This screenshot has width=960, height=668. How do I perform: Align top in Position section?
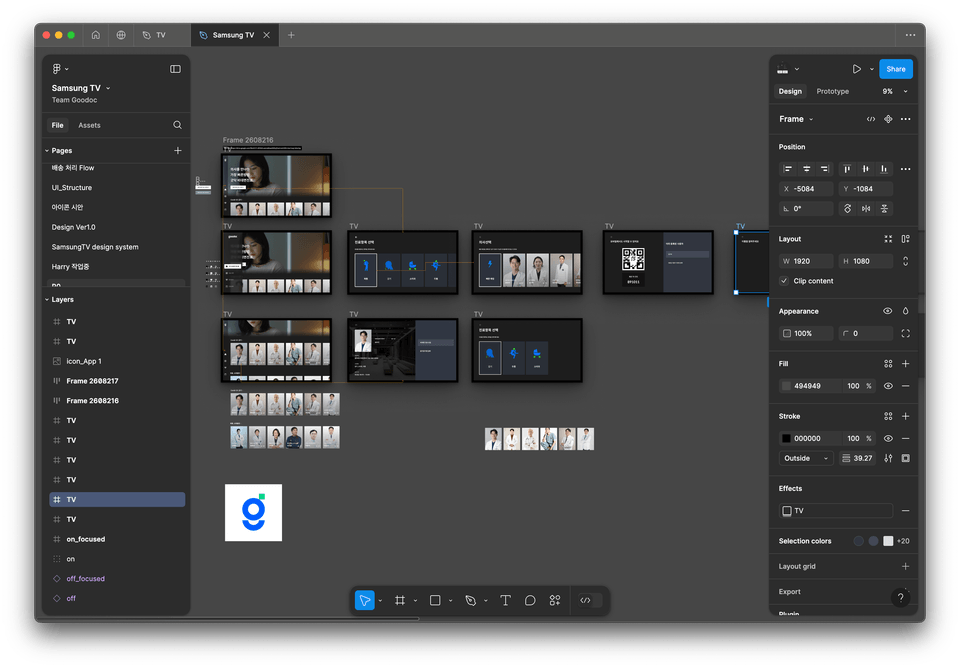847,168
